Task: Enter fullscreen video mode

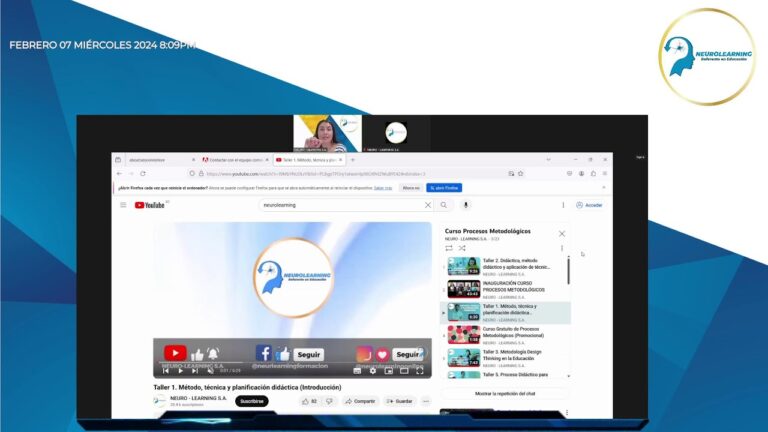Action: (420, 371)
